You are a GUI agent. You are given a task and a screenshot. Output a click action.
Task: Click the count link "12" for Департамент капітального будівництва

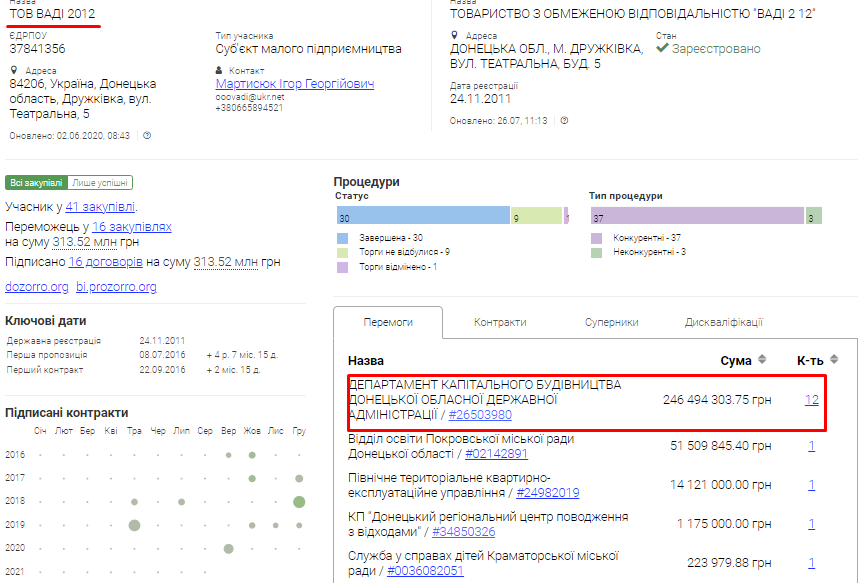click(812, 400)
